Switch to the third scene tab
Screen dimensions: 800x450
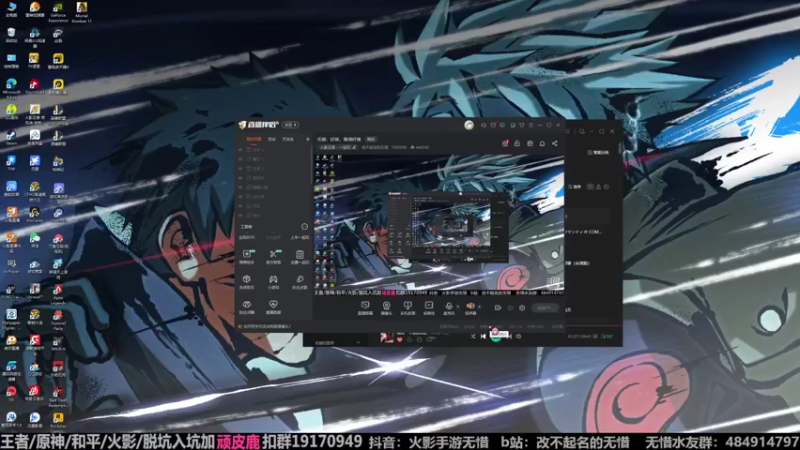pos(288,139)
